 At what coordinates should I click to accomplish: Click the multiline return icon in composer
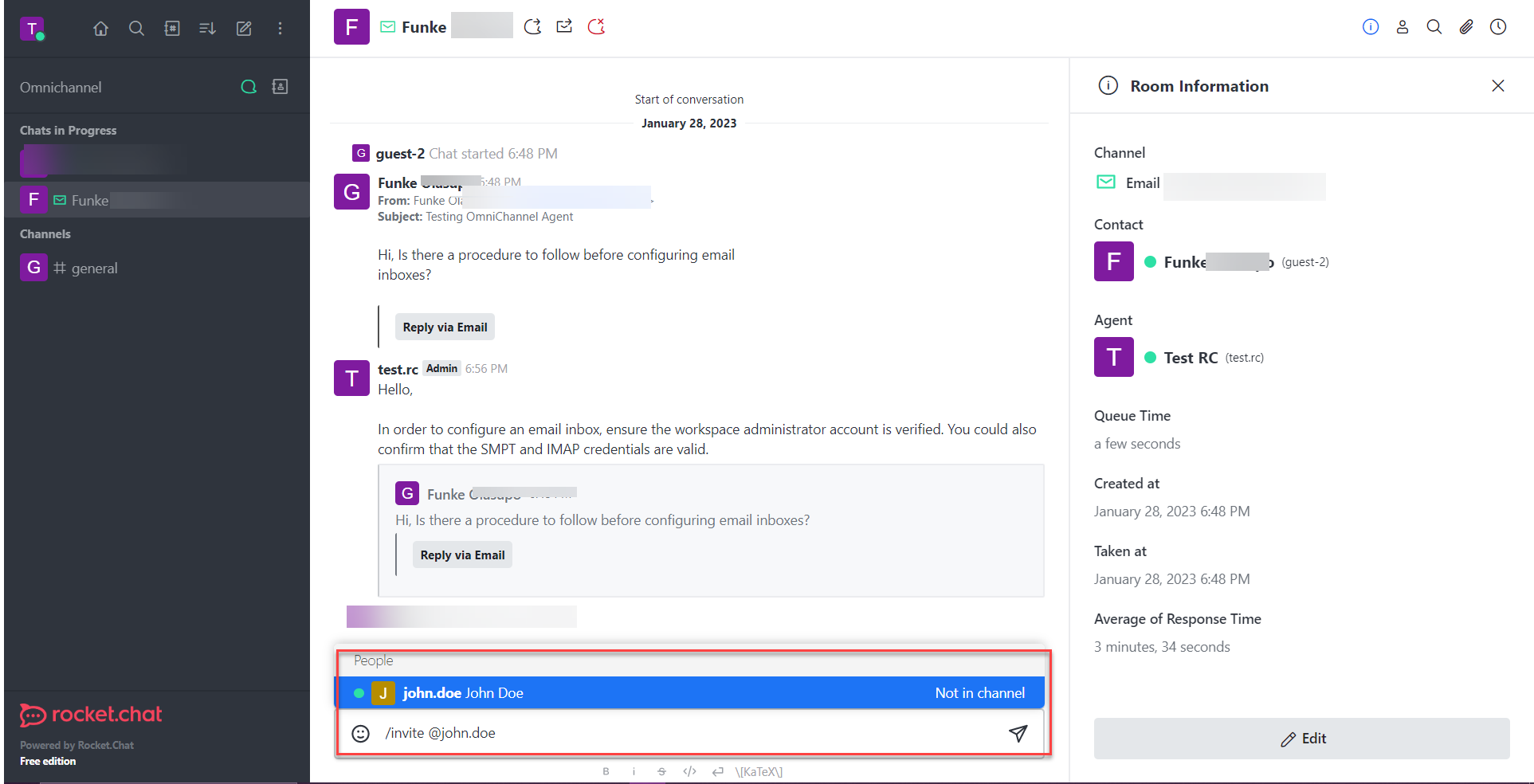point(718,771)
